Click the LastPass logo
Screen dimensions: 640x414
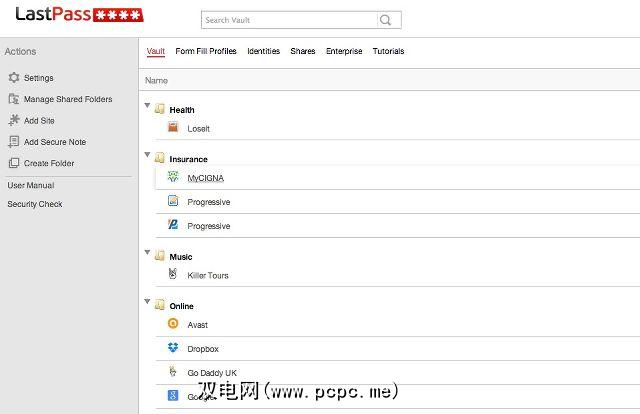[x=80, y=15]
